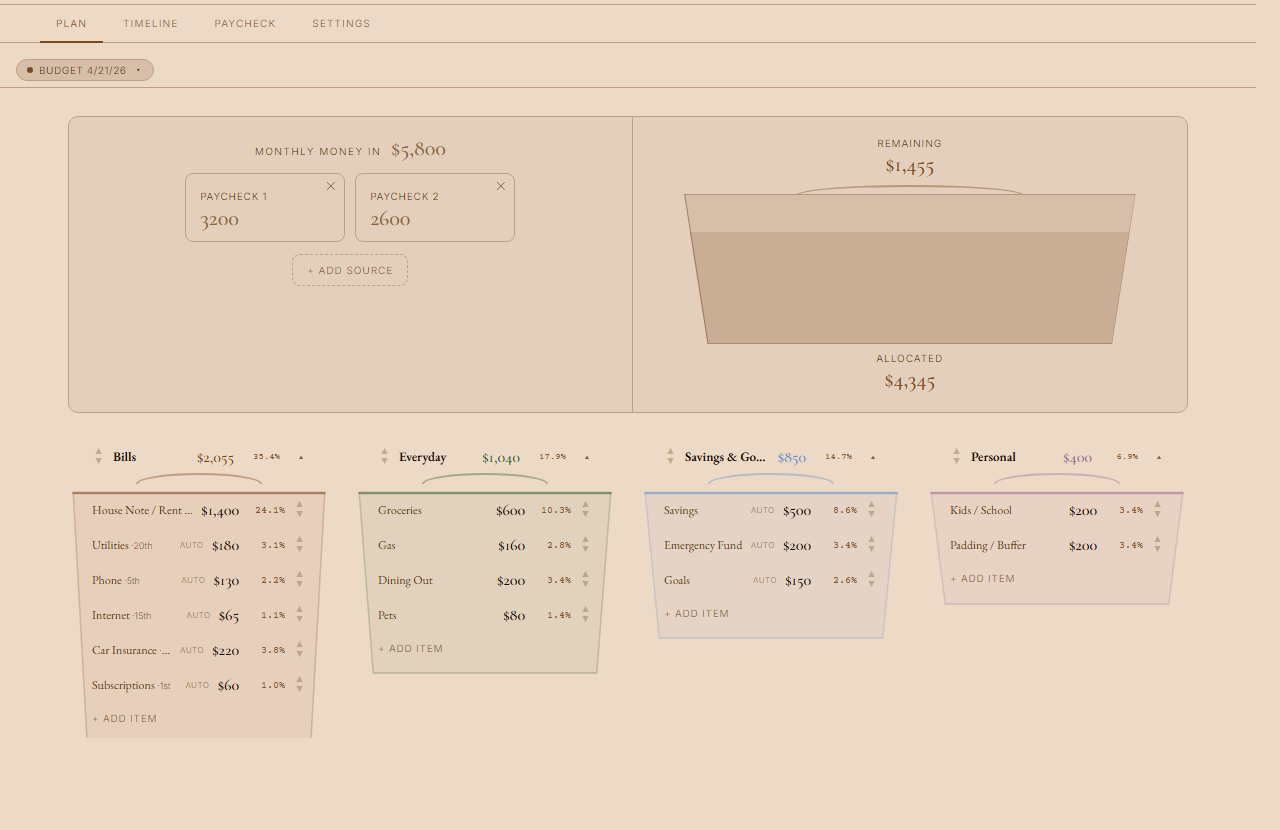Move the Everyday category down with its arrow
Image resolution: width=1280 pixels, height=830 pixels.
click(385, 462)
